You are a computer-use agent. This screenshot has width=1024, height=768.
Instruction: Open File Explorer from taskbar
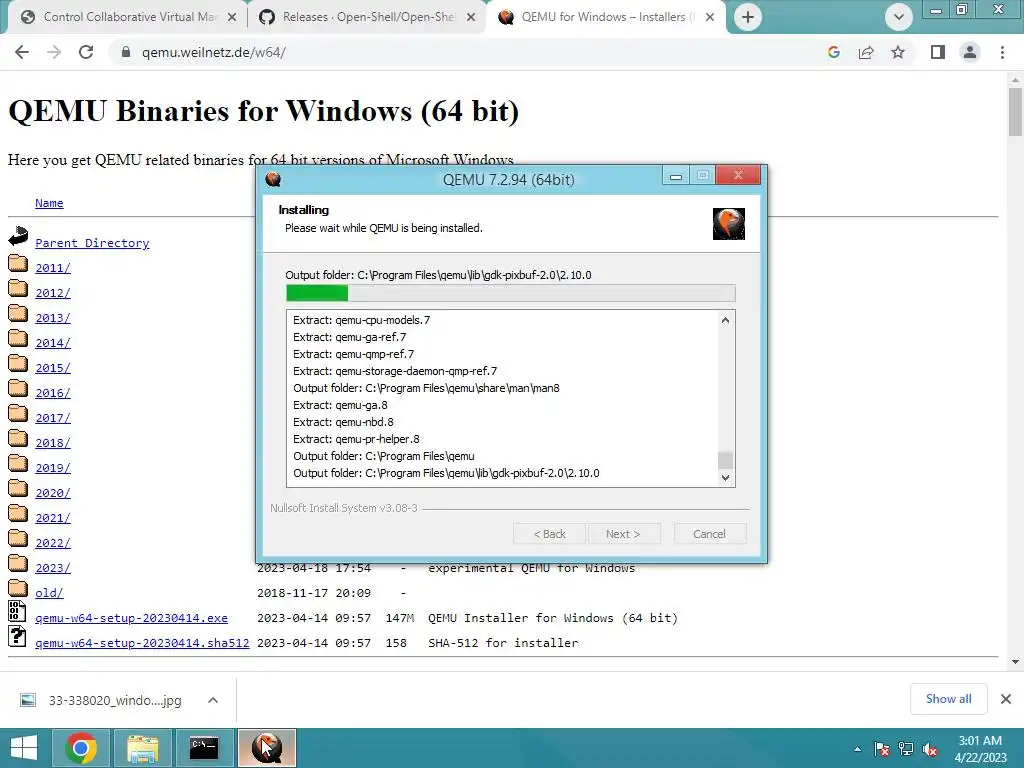[142, 748]
